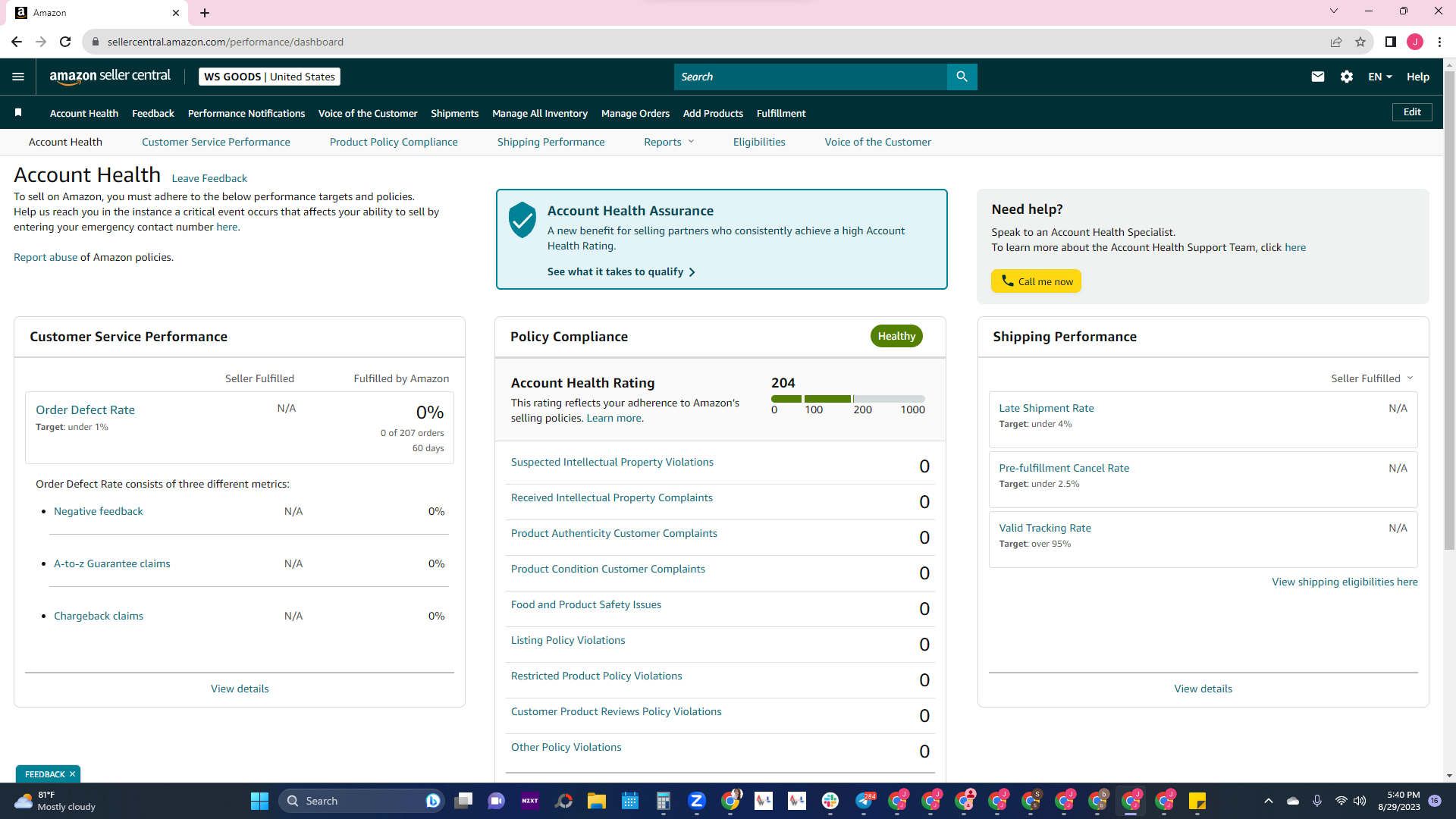Expand the Reports dropdown menu
This screenshot has height=819, width=1456.
coord(669,142)
